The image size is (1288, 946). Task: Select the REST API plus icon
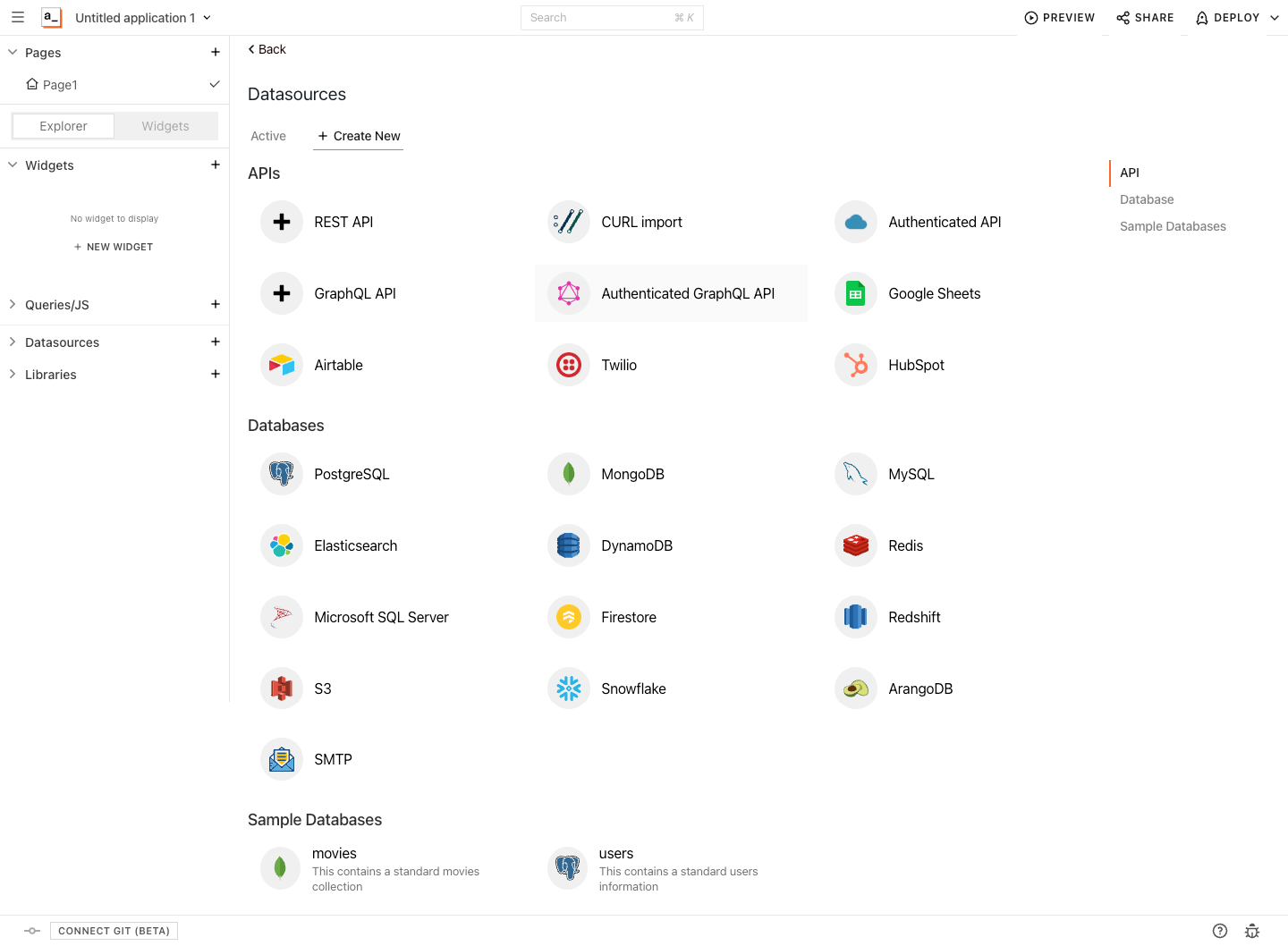pyautogui.click(x=282, y=222)
